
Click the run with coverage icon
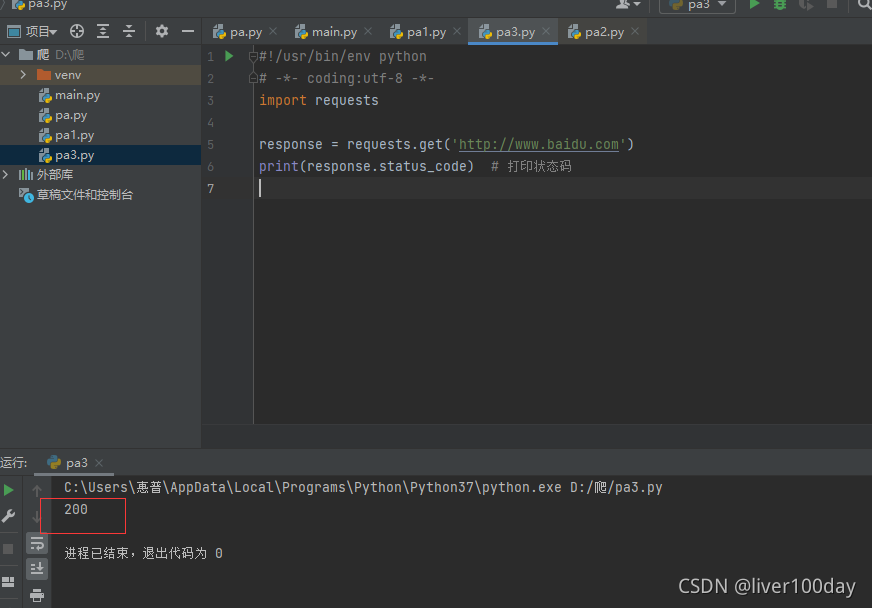(x=806, y=4)
